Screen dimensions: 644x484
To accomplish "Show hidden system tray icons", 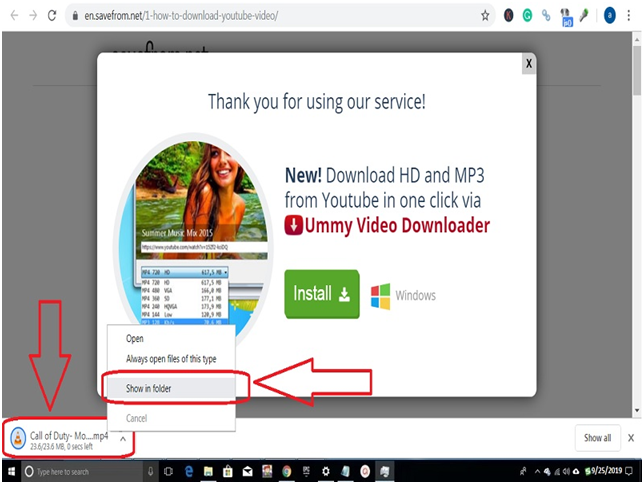I will click(x=537, y=472).
